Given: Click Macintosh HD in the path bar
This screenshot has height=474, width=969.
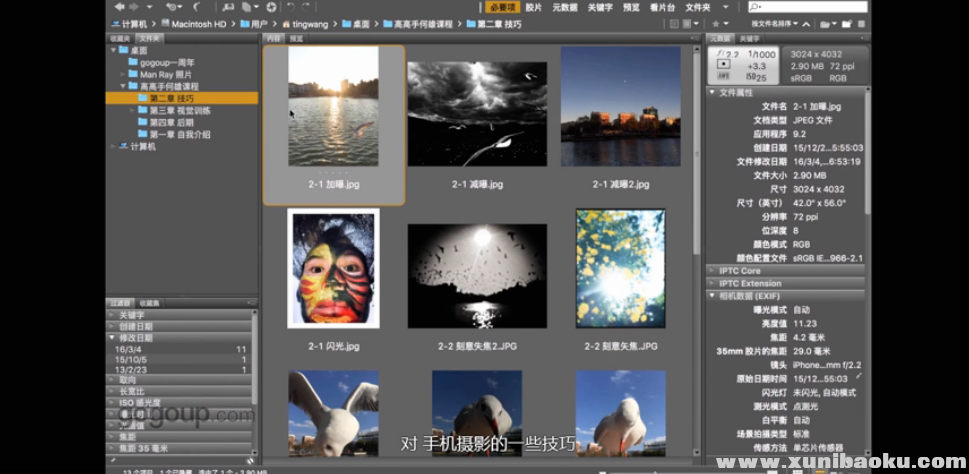Looking at the screenshot, I should point(203,22).
